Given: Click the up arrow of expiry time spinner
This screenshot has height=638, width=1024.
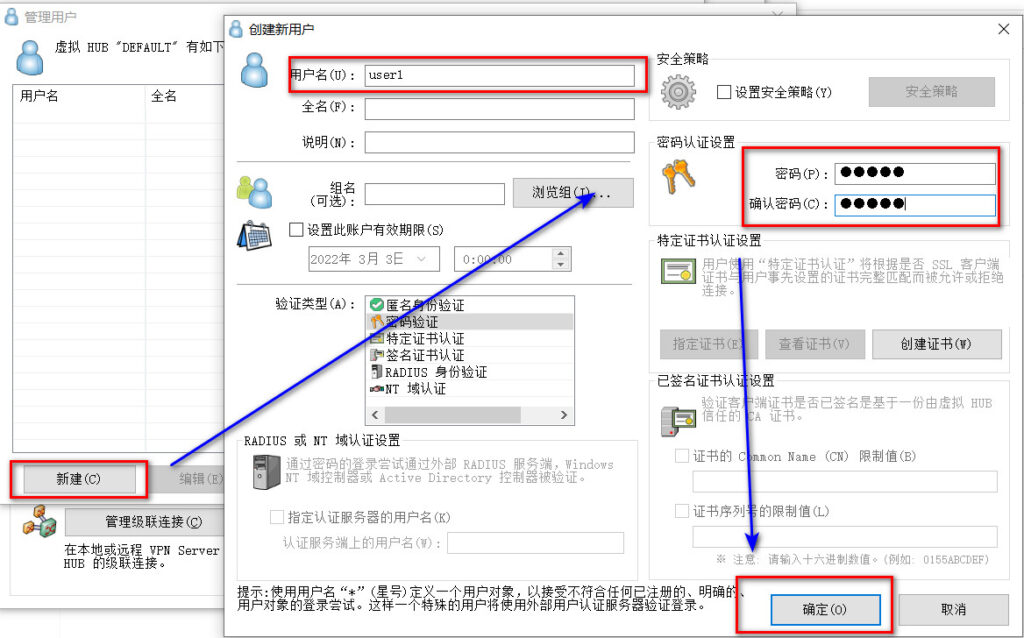Looking at the screenshot, I should [x=560, y=254].
